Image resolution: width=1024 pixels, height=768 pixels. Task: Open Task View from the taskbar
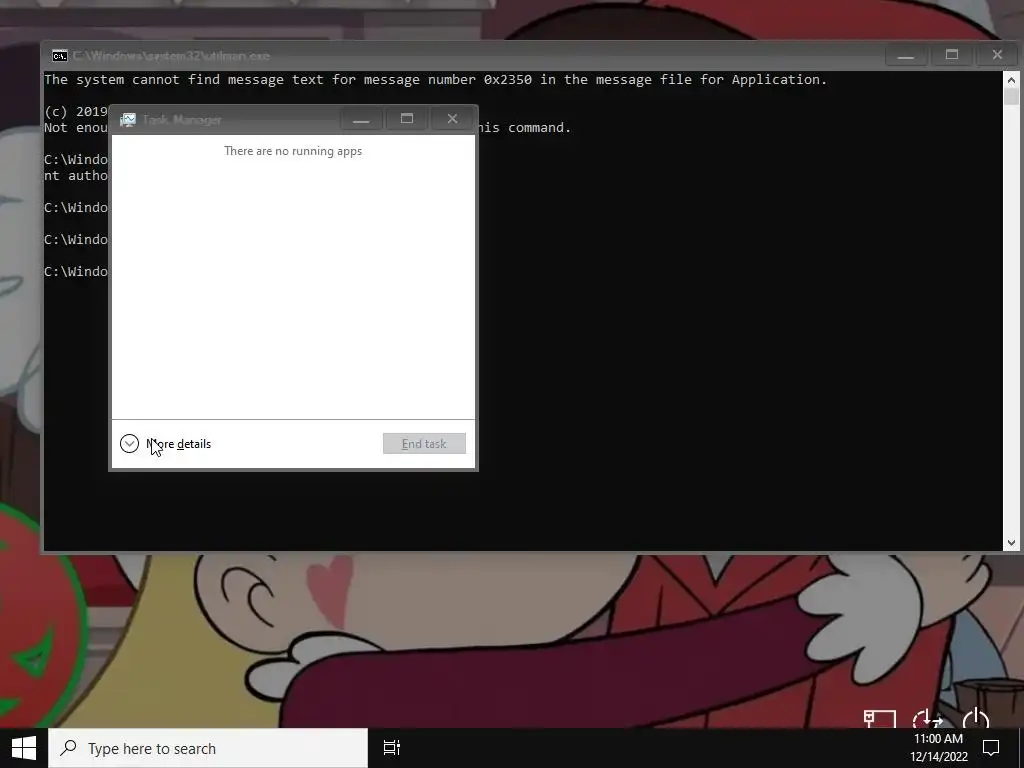392,748
